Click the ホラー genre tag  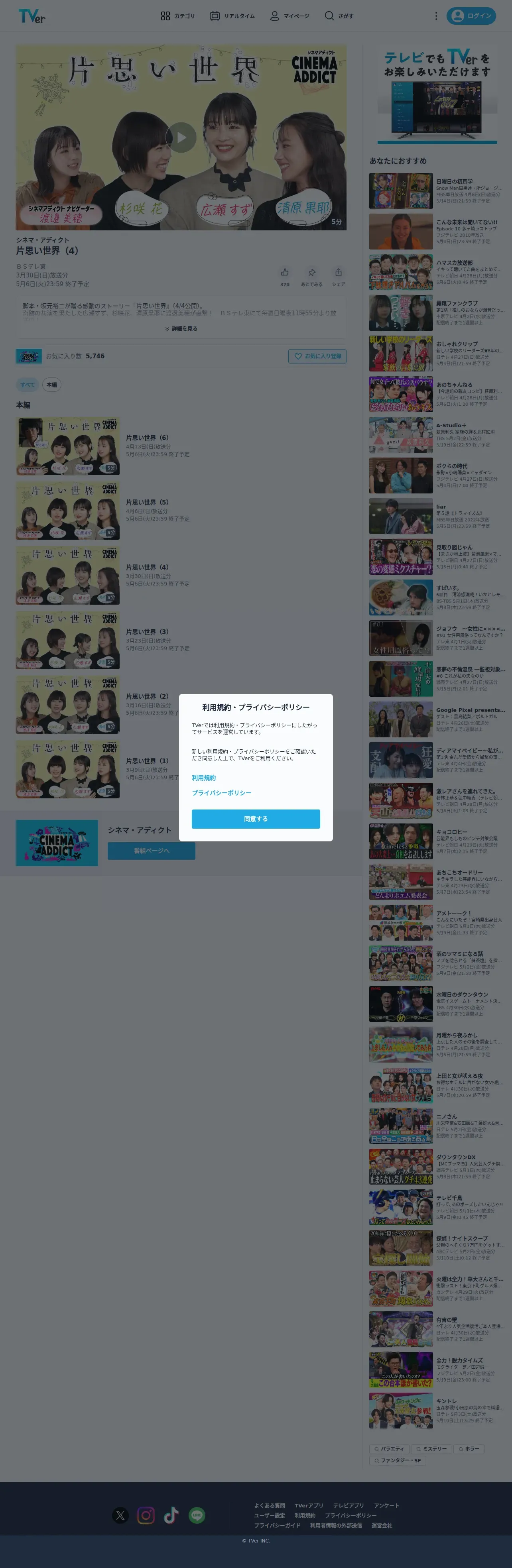[x=469, y=1449]
